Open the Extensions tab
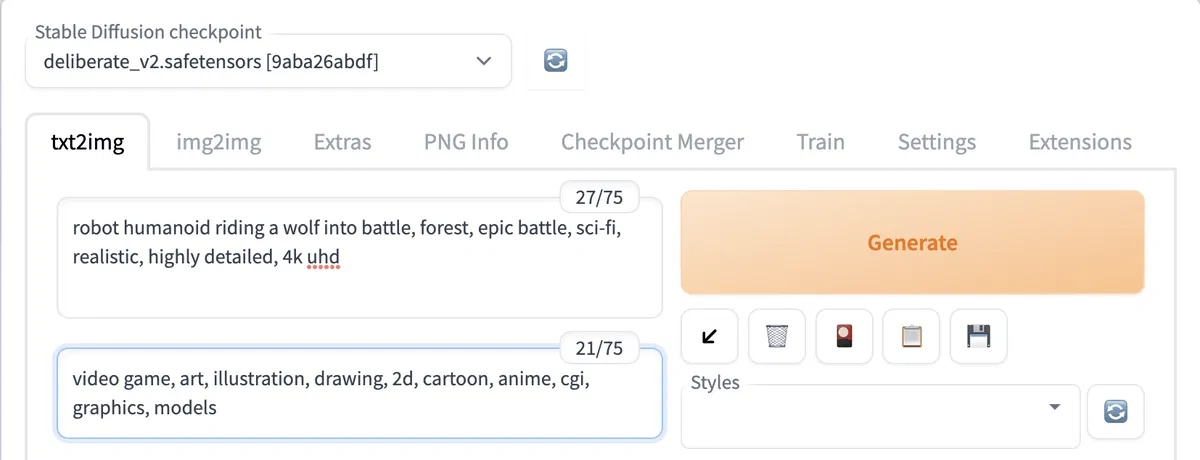The width and height of the screenshot is (1200, 460). click(1080, 142)
